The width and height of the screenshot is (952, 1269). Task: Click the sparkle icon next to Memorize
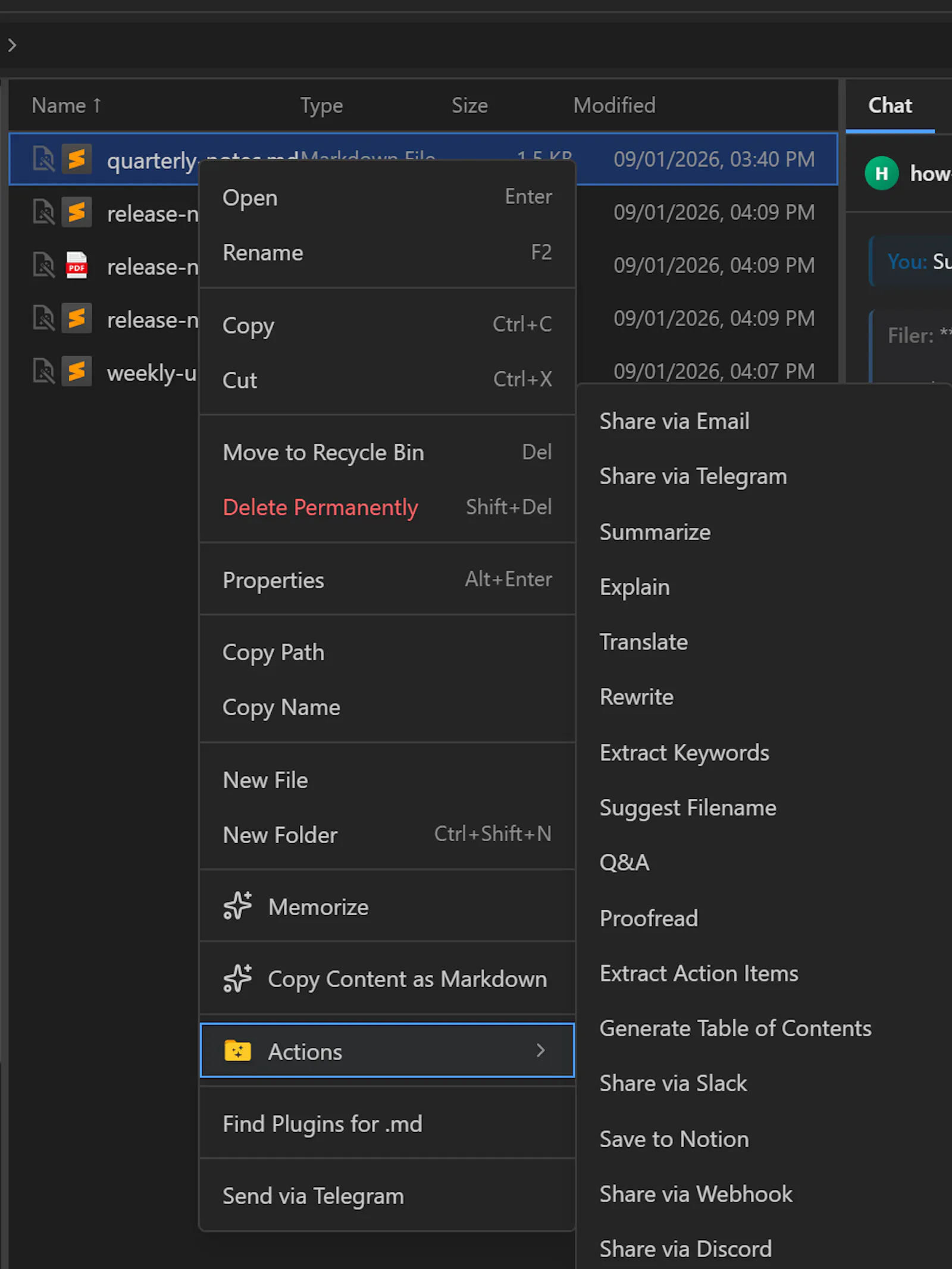tap(238, 906)
